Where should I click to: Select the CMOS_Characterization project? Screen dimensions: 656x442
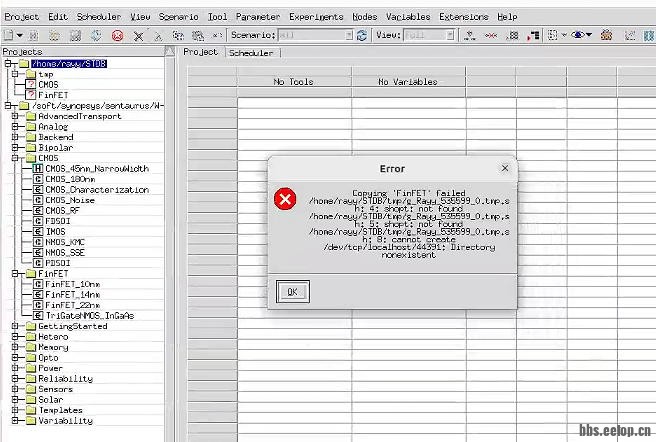(x=96, y=189)
